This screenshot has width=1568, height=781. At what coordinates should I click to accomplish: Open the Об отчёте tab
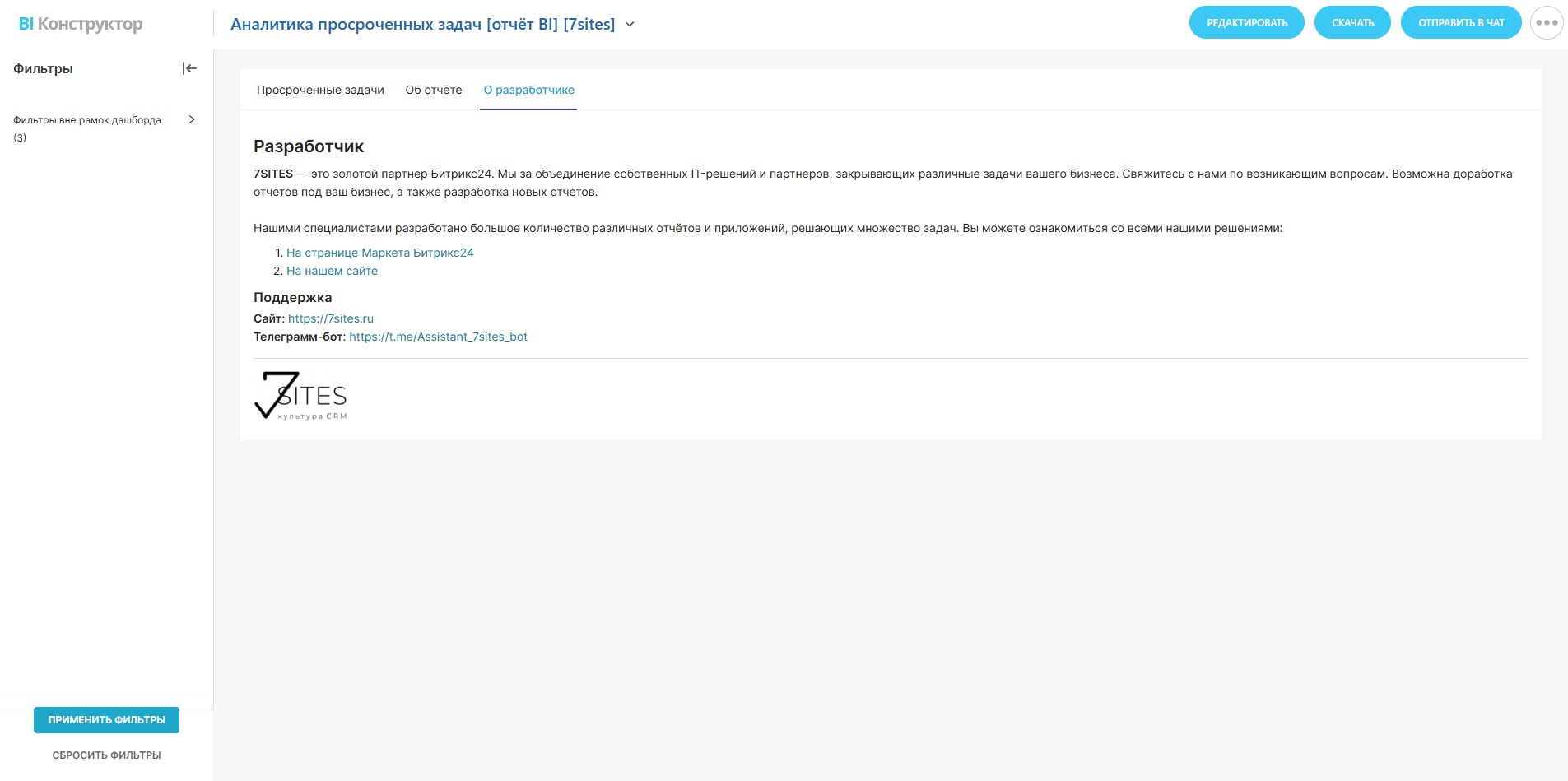point(434,90)
